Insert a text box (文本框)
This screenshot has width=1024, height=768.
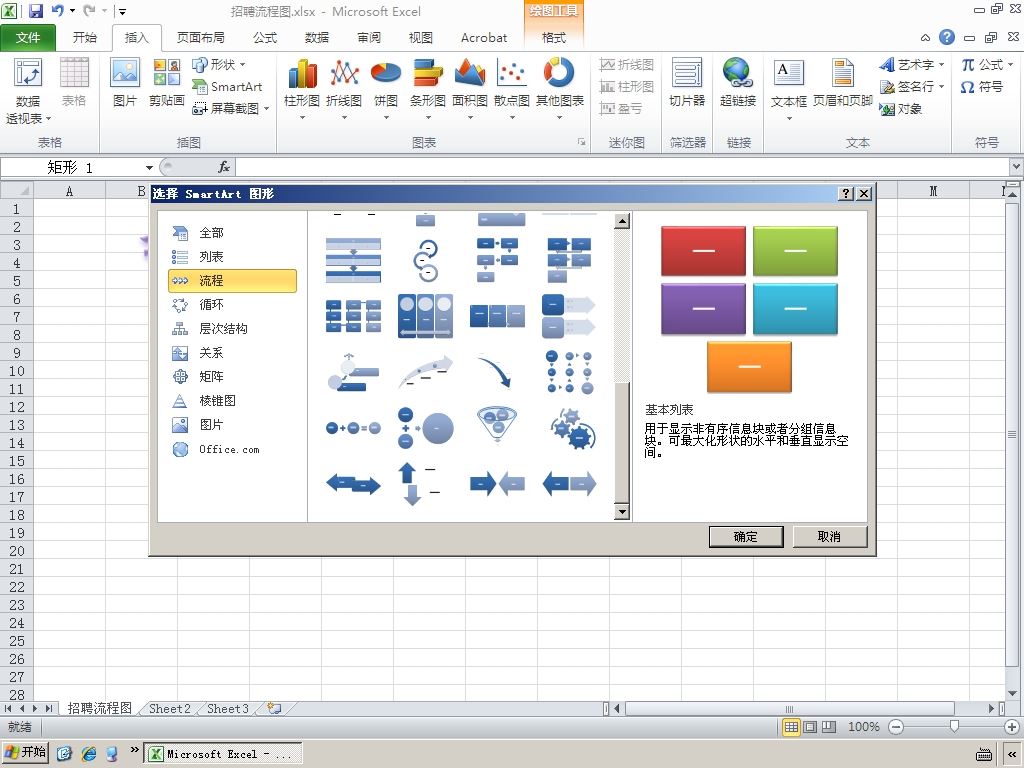coord(789,89)
